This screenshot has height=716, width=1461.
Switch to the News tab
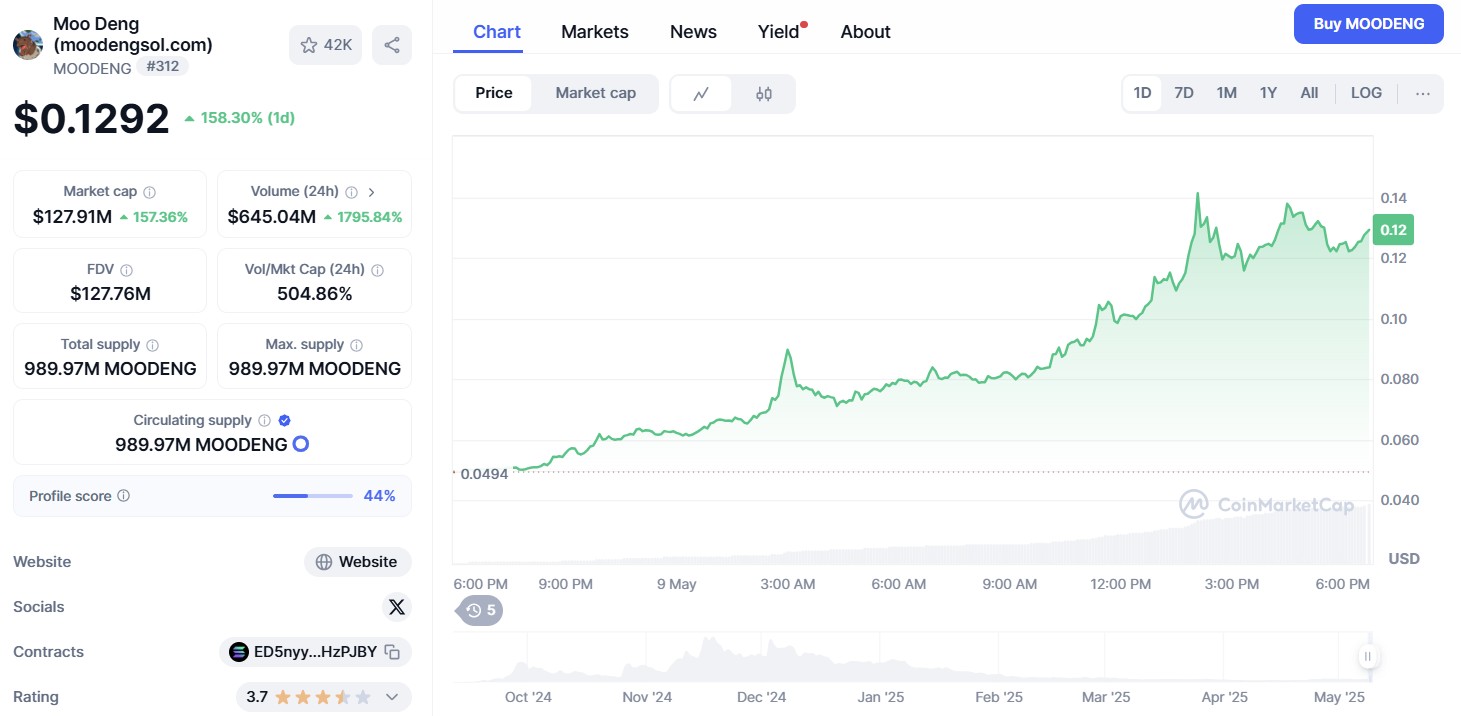693,32
